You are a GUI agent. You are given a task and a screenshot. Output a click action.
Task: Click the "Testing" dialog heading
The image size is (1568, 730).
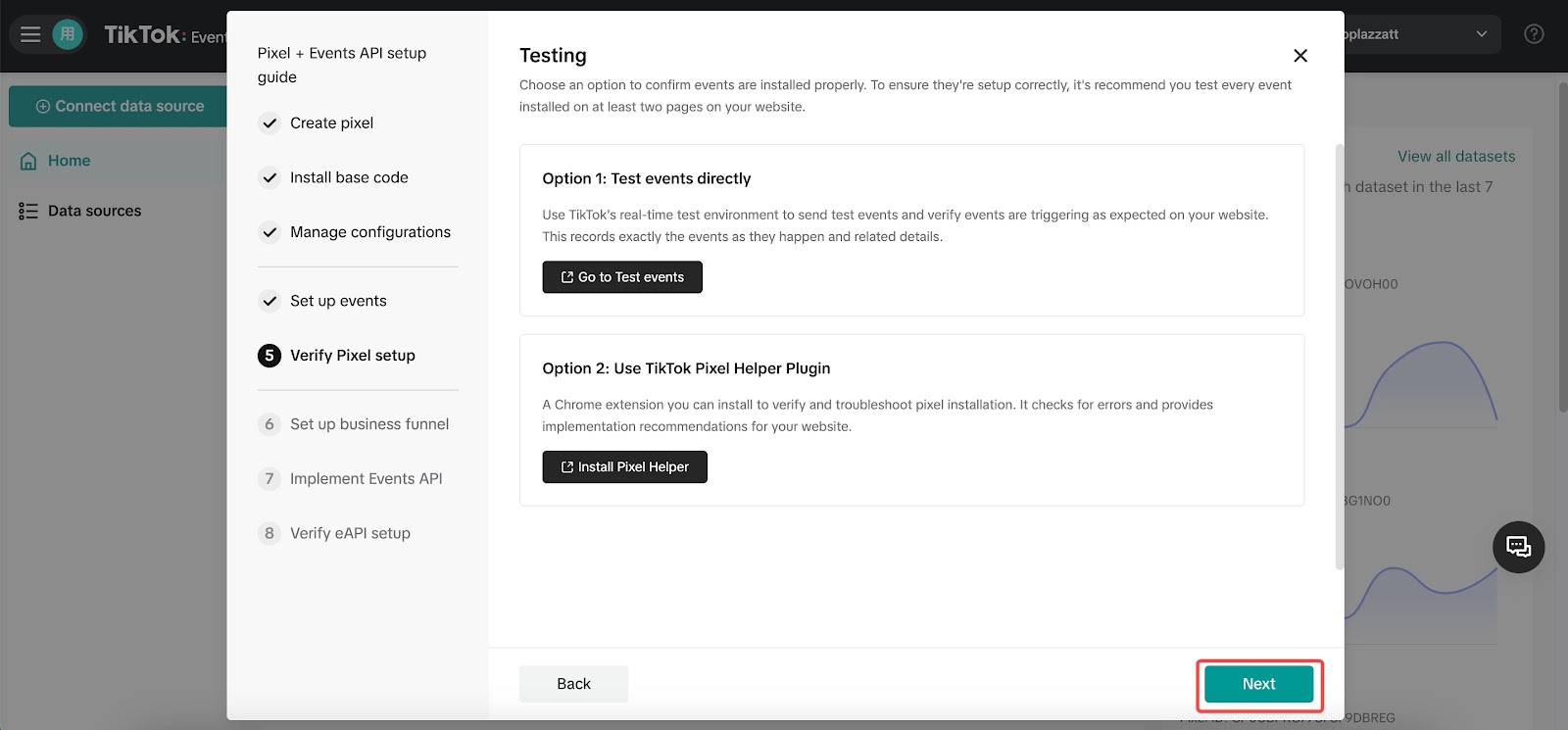point(553,56)
